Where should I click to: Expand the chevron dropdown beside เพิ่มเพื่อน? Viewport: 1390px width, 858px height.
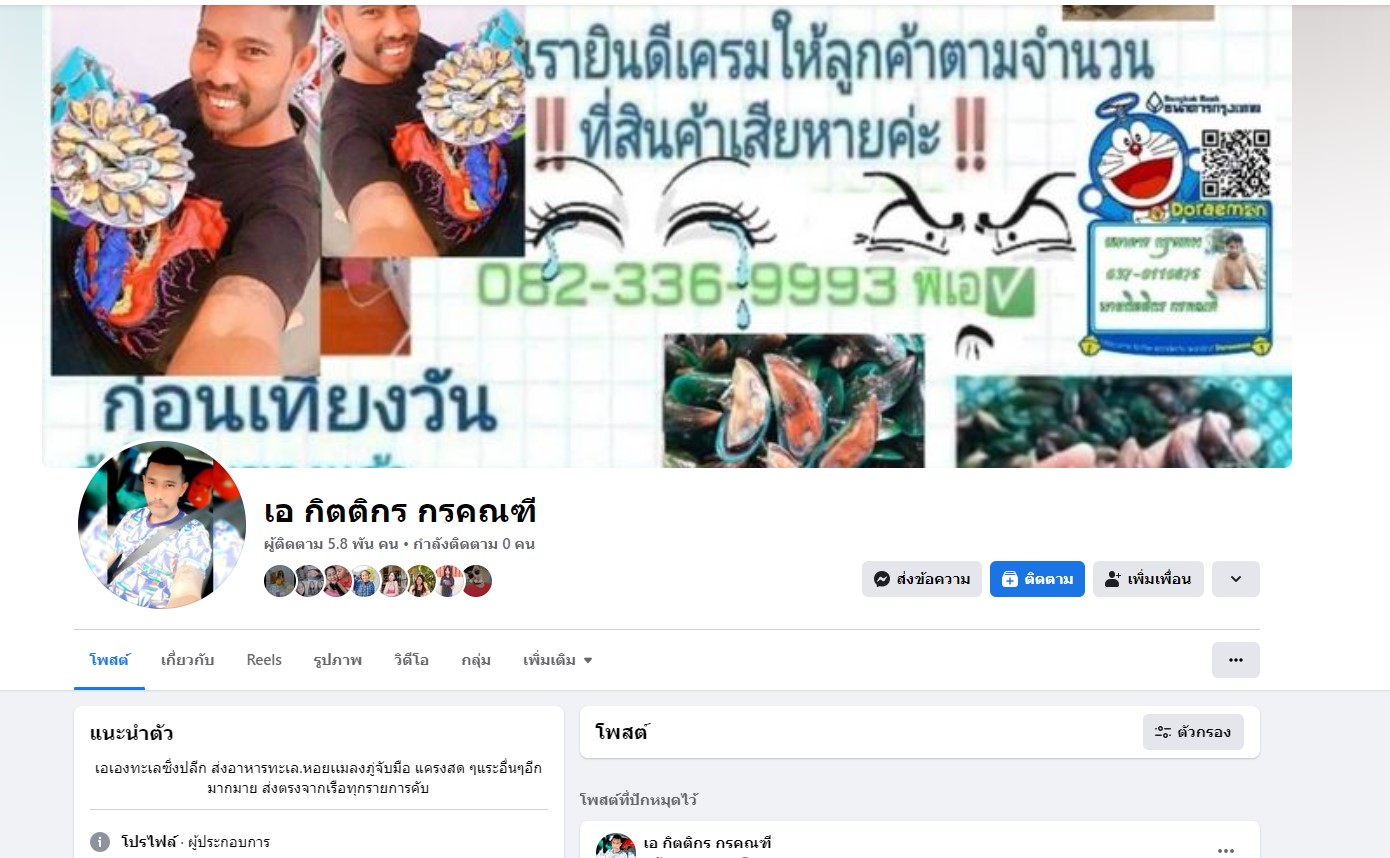[x=1236, y=579]
